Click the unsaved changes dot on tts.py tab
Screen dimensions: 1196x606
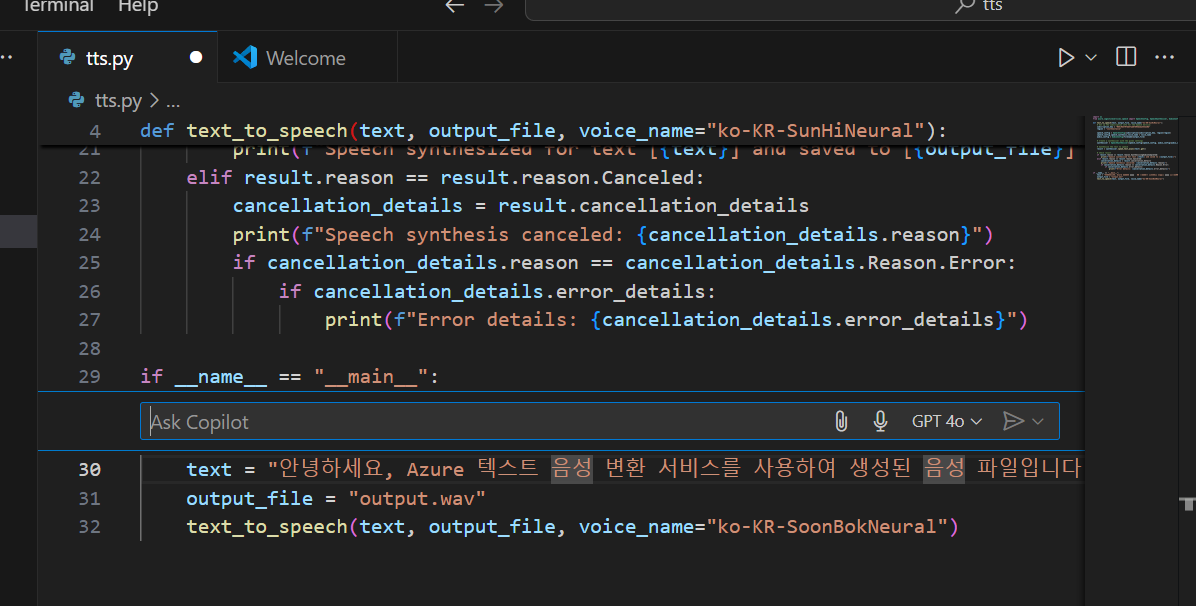196,57
